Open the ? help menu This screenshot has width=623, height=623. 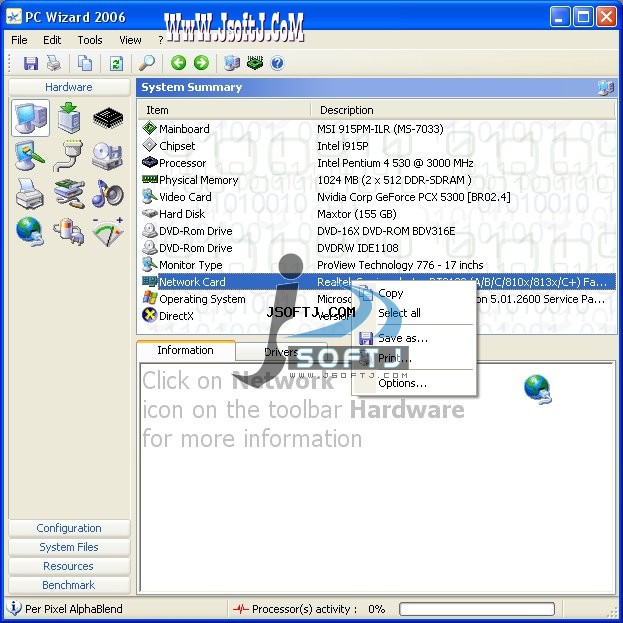[x=161, y=40]
